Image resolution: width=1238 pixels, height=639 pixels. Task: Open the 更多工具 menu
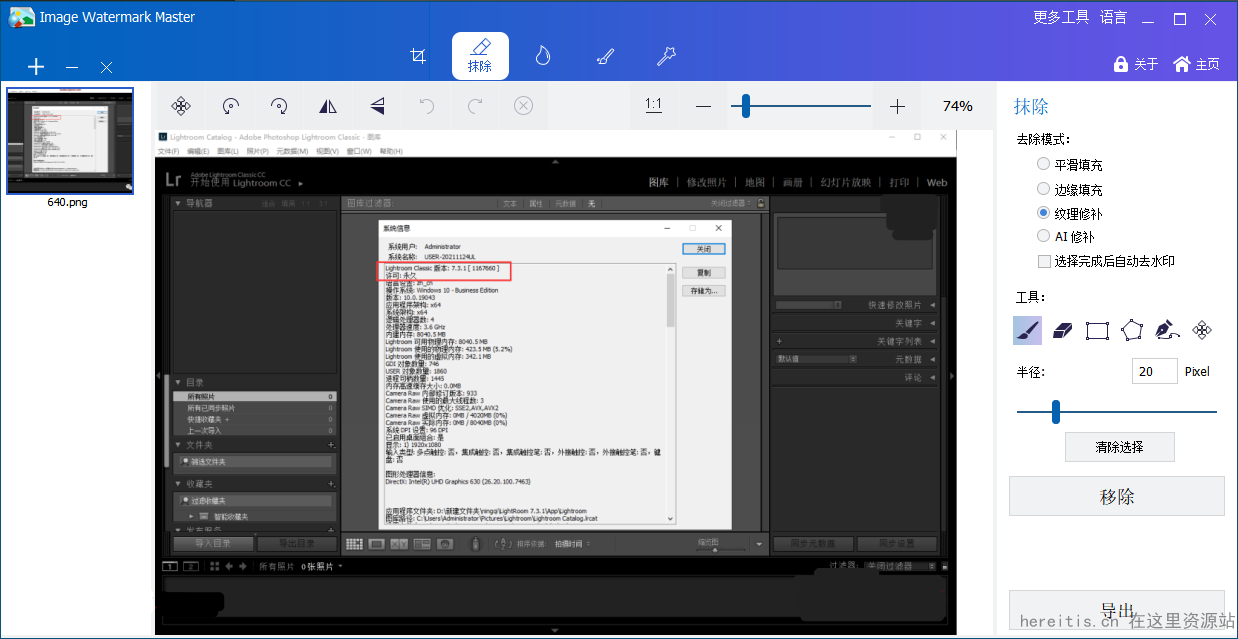tap(1061, 17)
